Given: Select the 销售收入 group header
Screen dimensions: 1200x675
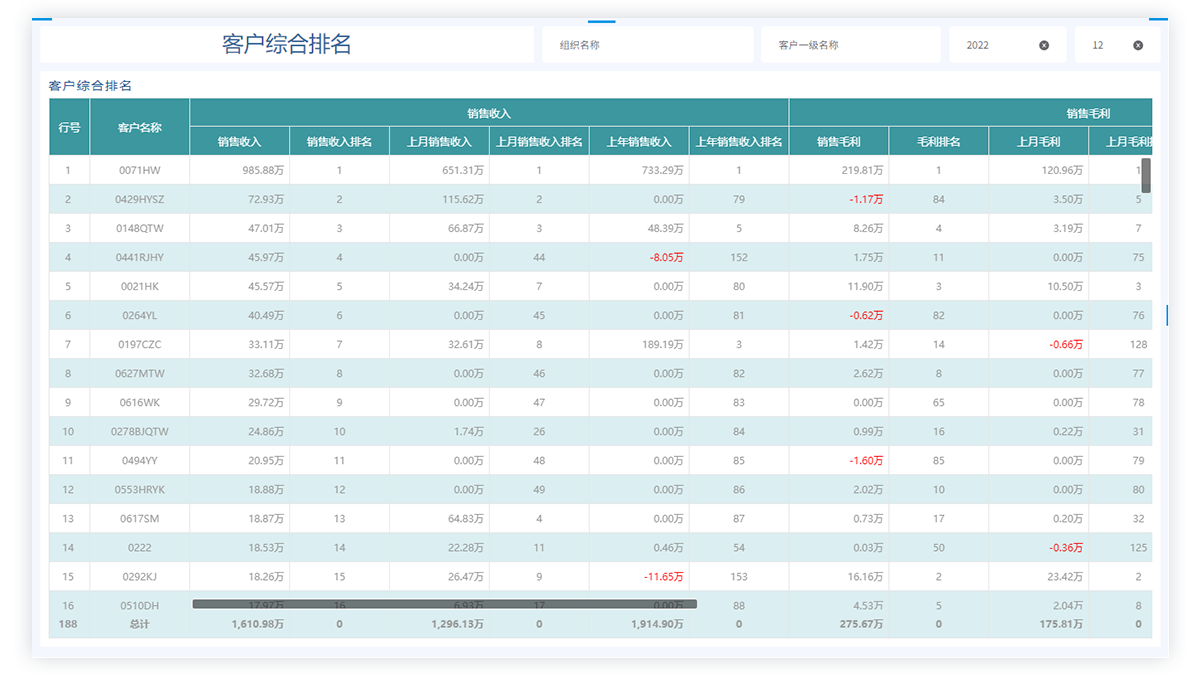Looking at the screenshot, I should (x=489, y=114).
